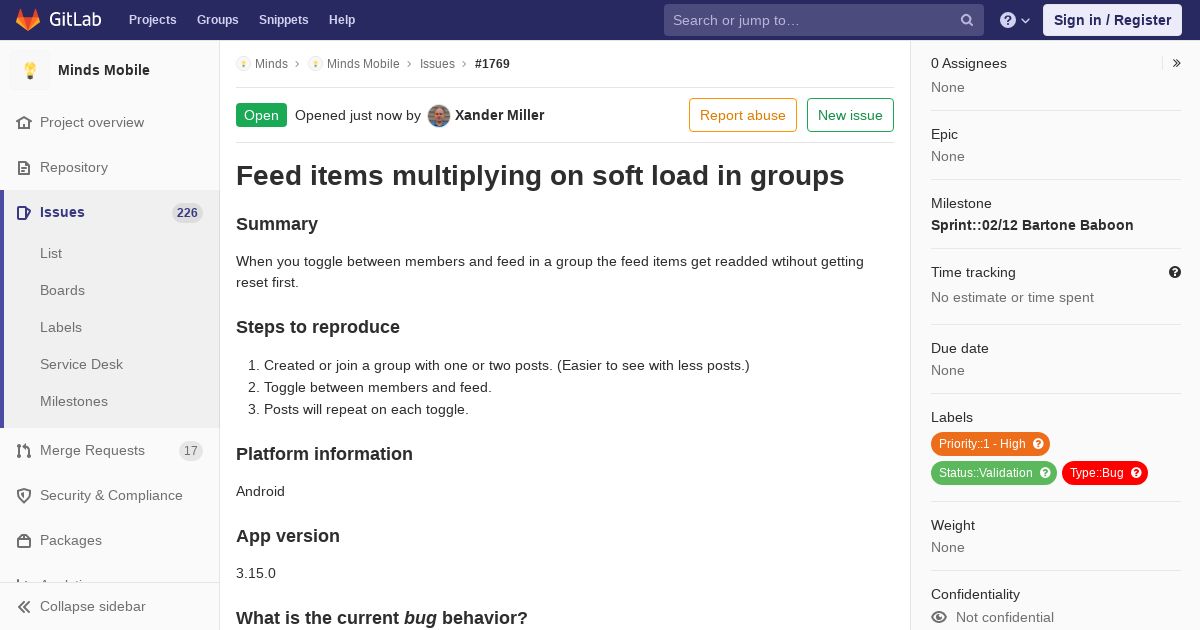Image resolution: width=1200 pixels, height=630 pixels.
Task: Click the Minds Mobile lightbulb avatar in sidebar
Action: pyautogui.click(x=30, y=70)
